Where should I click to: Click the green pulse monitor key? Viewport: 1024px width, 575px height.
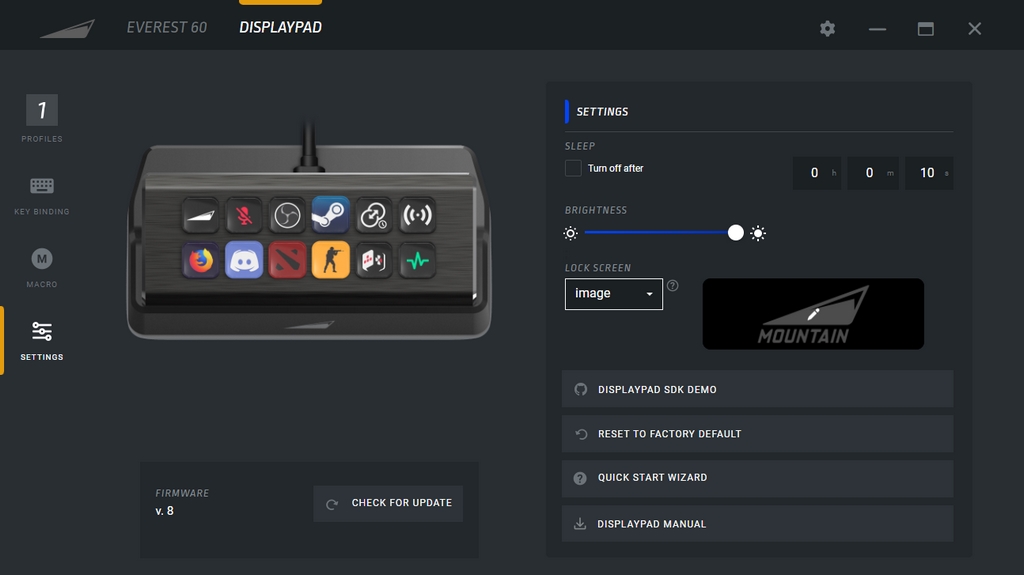(x=417, y=260)
